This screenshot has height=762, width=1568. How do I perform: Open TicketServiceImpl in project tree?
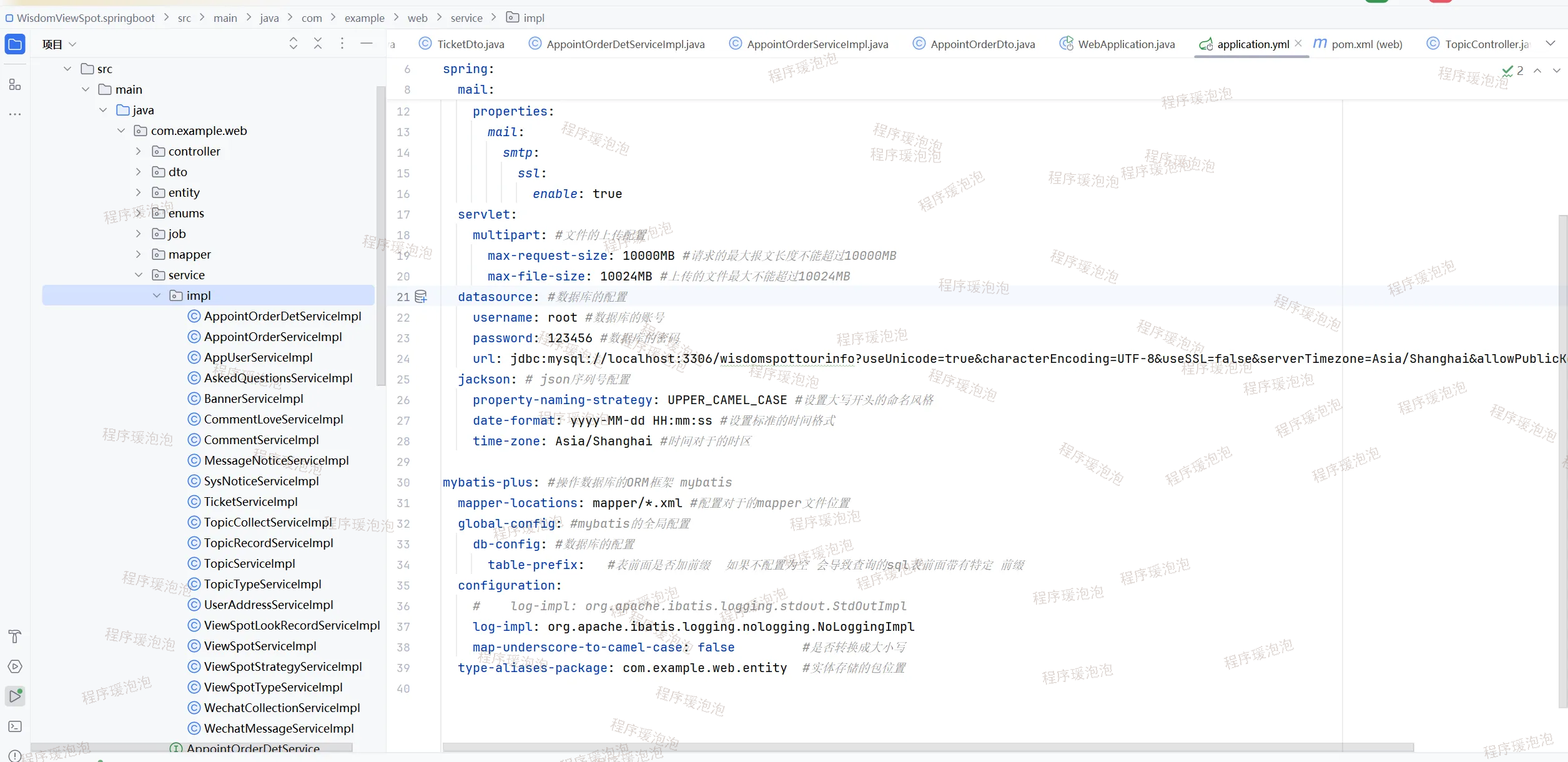pyautogui.click(x=250, y=502)
